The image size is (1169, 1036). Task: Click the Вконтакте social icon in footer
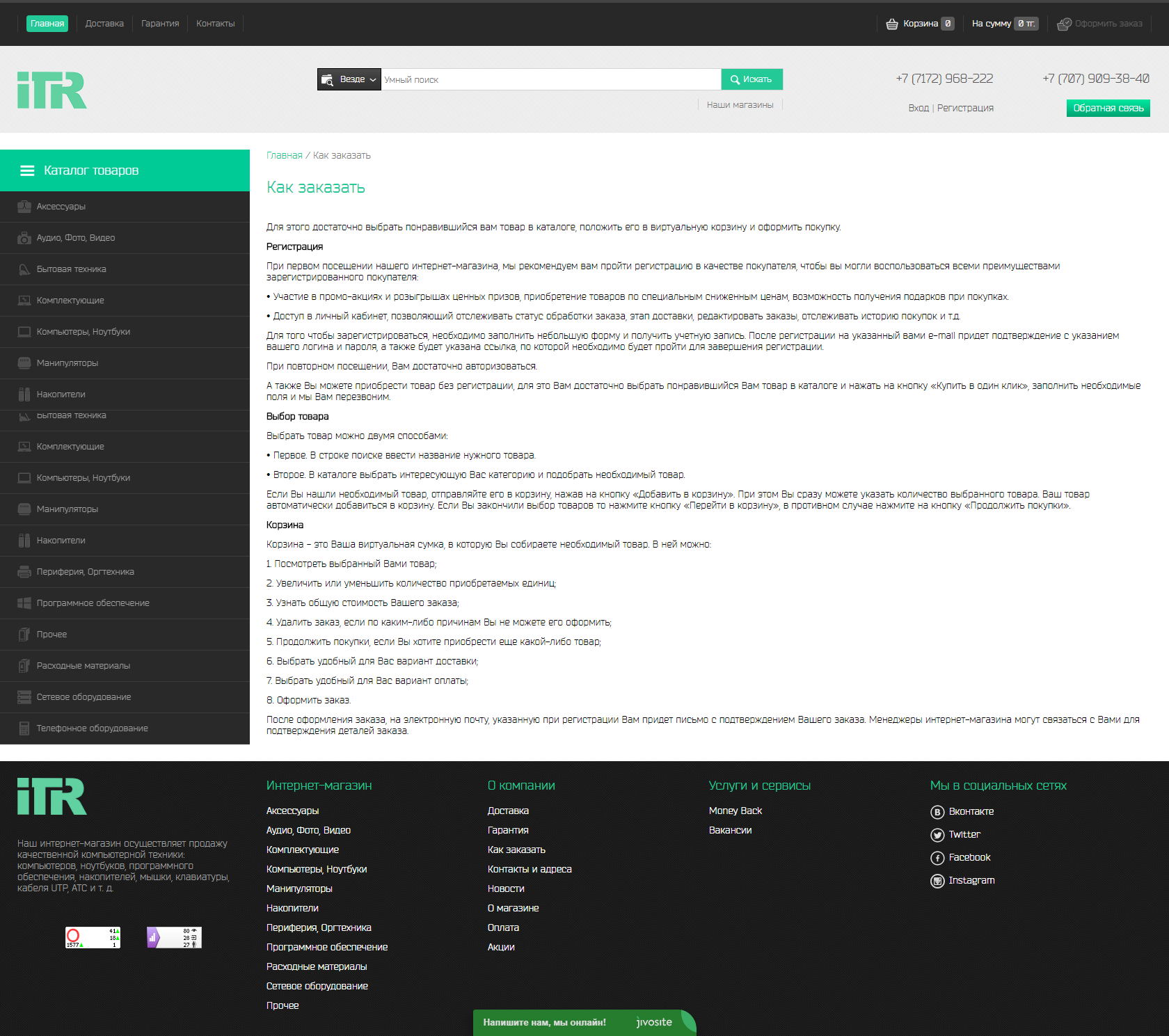pyautogui.click(x=937, y=812)
